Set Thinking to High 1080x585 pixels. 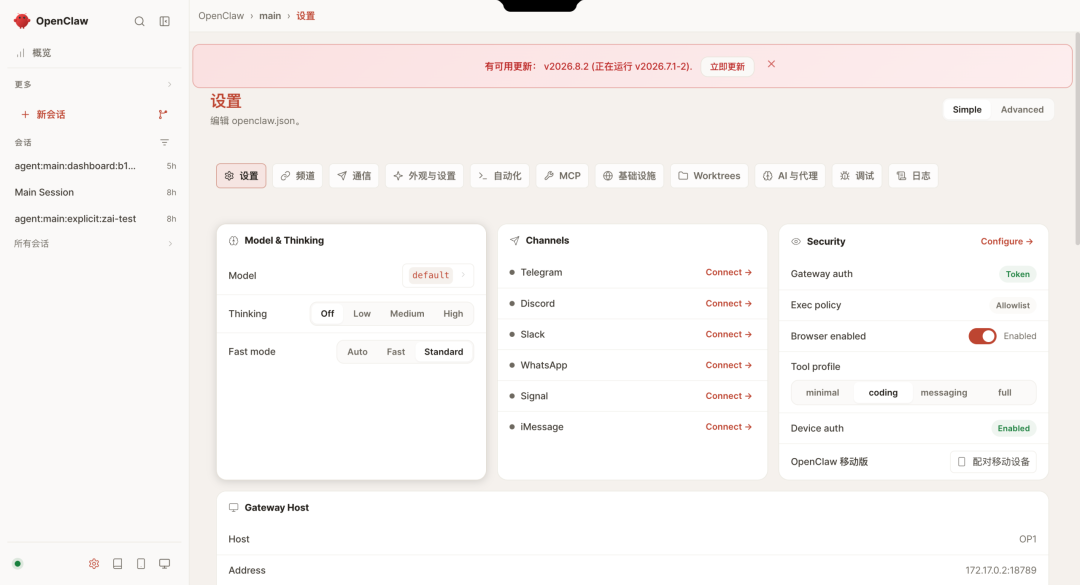(453, 314)
